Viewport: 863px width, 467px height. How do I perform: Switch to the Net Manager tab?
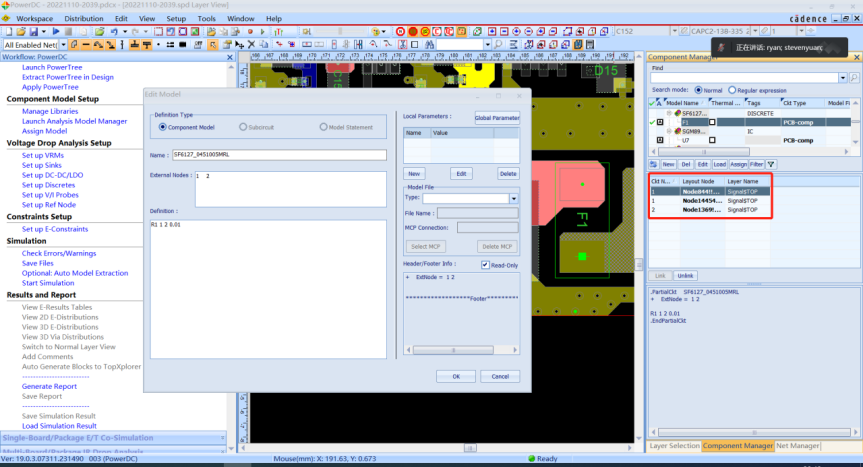click(x=797, y=446)
